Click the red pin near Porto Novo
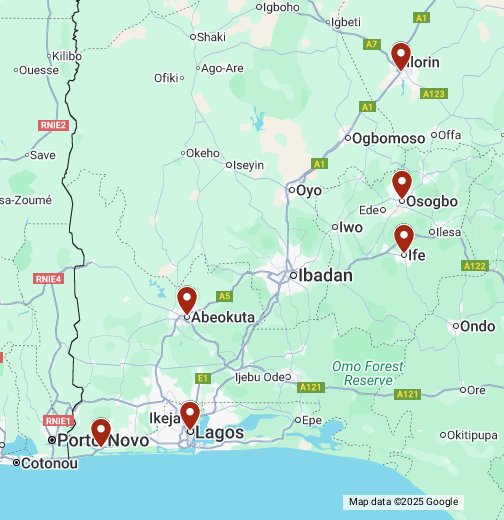This screenshot has width=504, height=520. coord(101,433)
